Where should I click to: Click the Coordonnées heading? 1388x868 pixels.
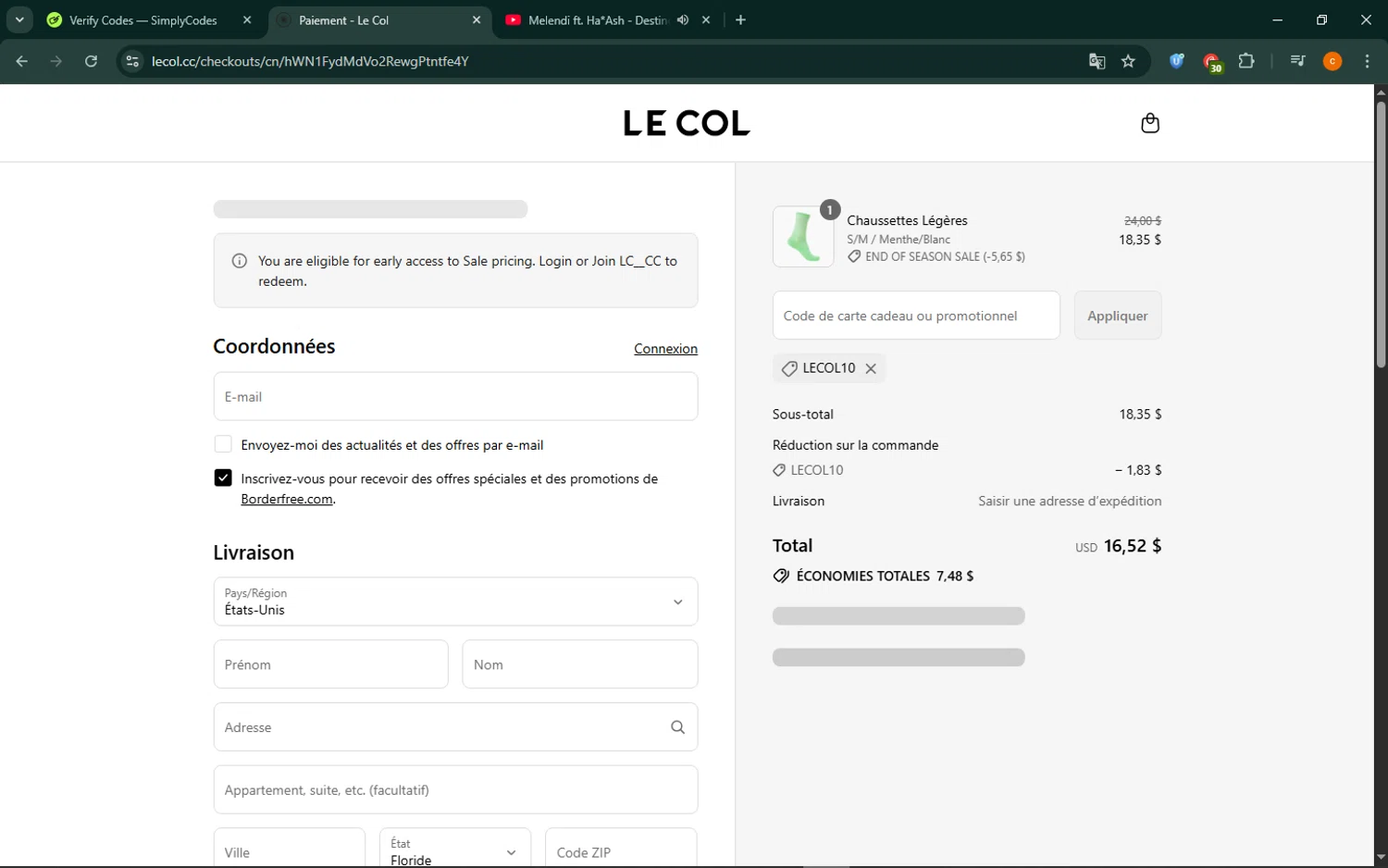click(x=274, y=346)
